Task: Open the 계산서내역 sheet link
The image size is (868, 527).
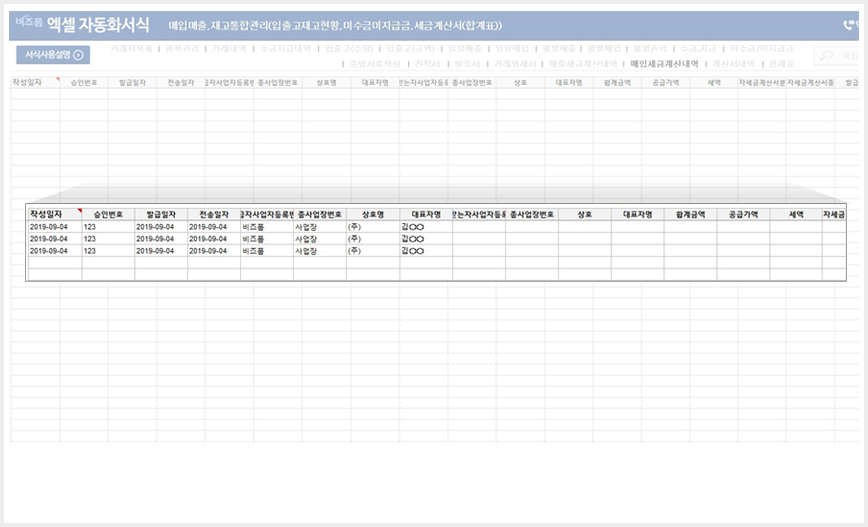Action: [x=733, y=64]
